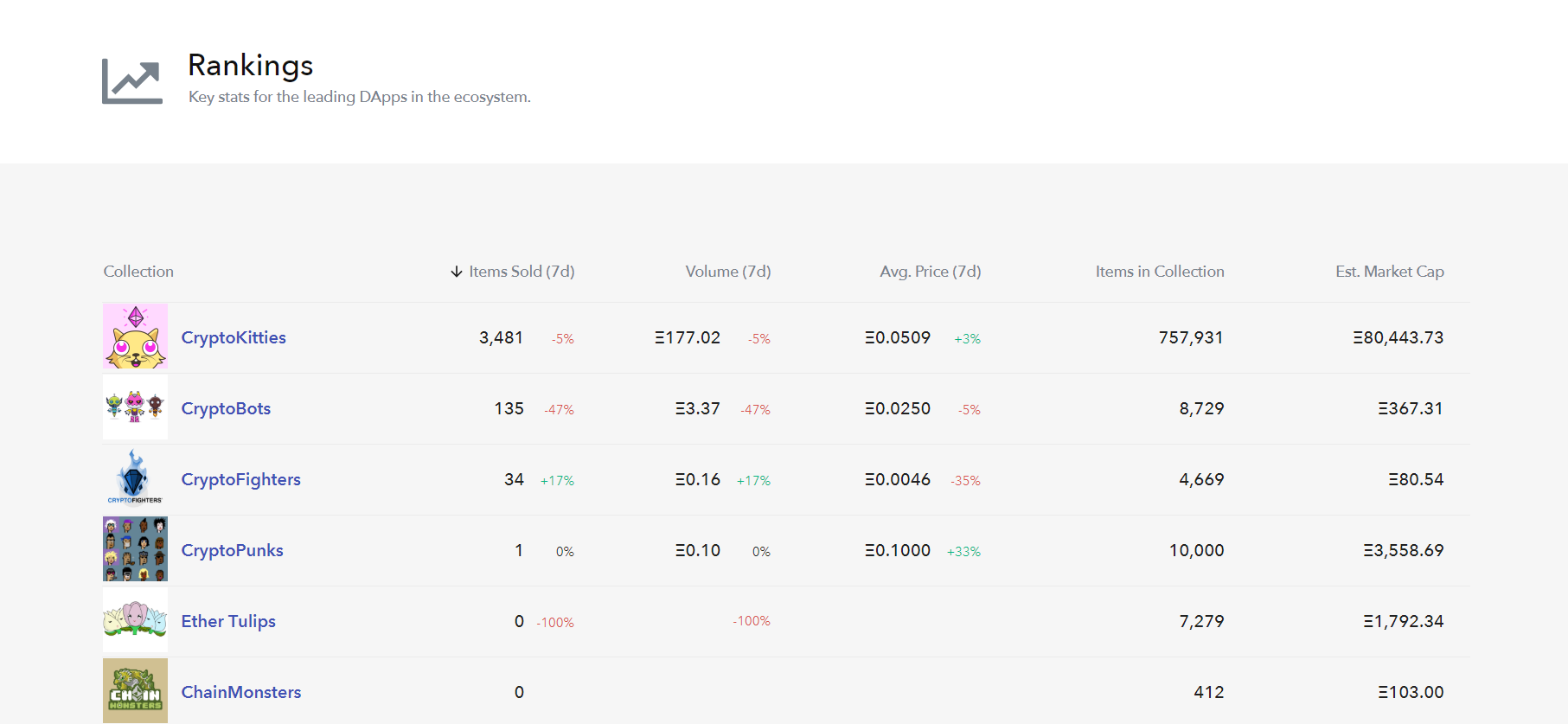Sort by Items Sold (7d) column

point(522,272)
